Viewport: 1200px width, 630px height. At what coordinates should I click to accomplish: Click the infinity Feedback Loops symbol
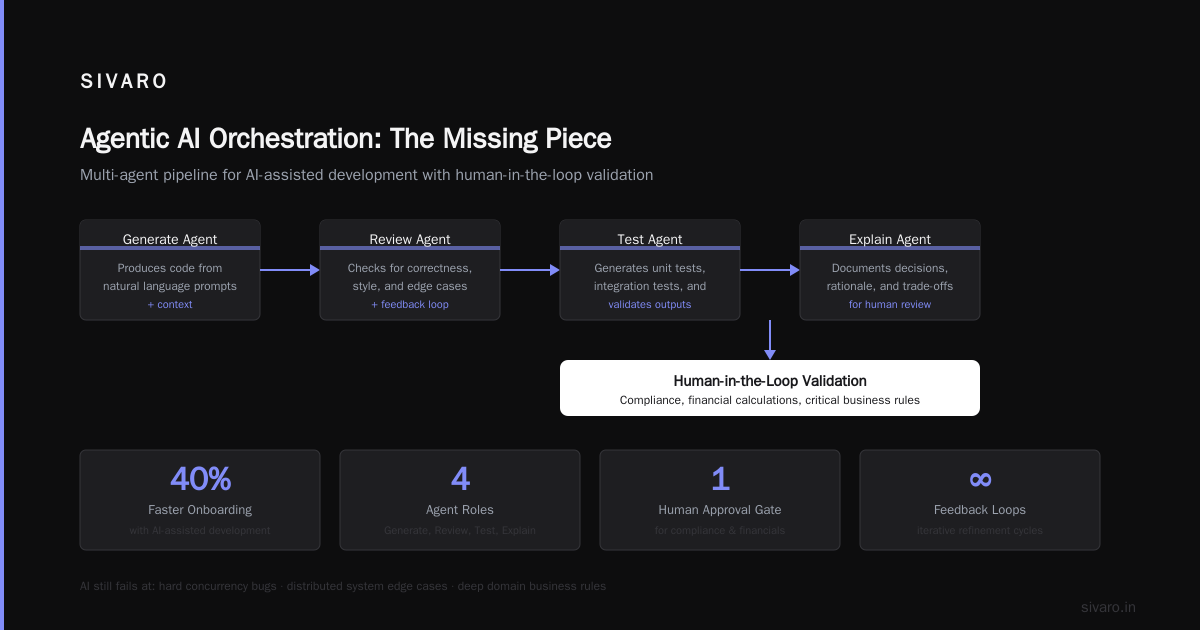click(x=980, y=479)
